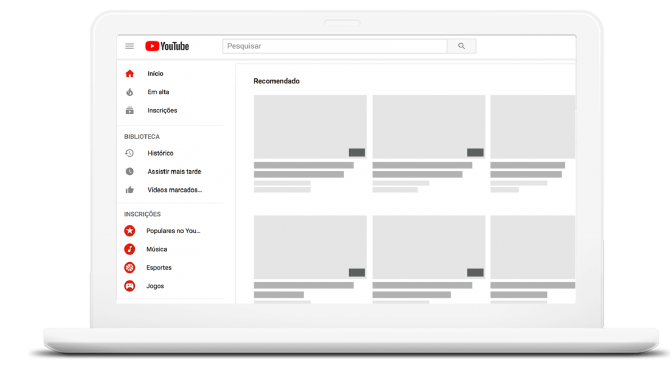
Task: Click the YouTube logo
Action: [167, 46]
